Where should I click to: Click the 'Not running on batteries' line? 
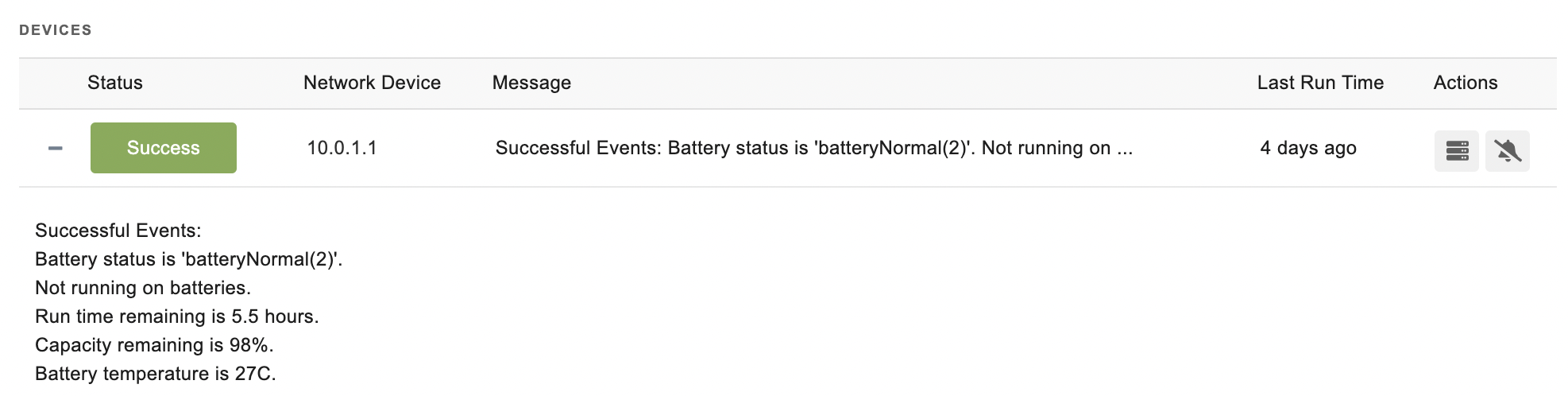143,288
